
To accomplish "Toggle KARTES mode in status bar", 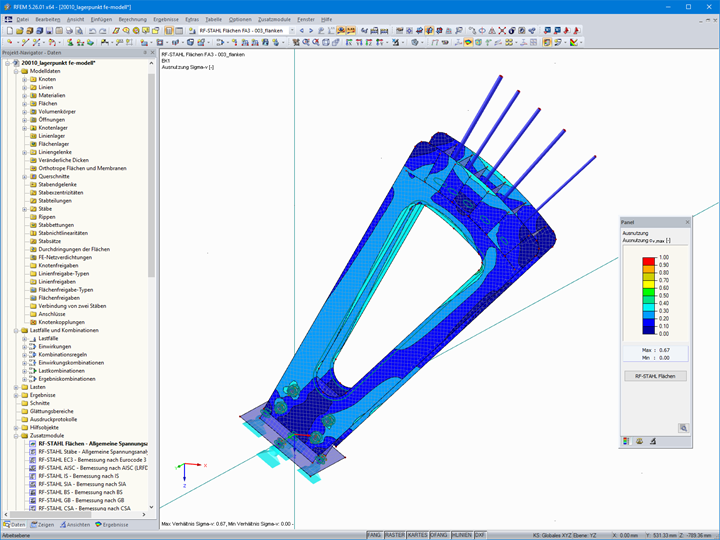I will click(417, 535).
